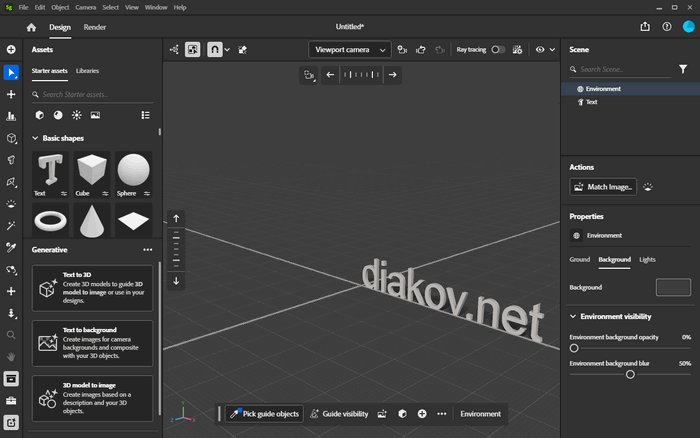Filter starter assets by images icon
The width and height of the screenshot is (700, 438).
pyautogui.click(x=94, y=115)
